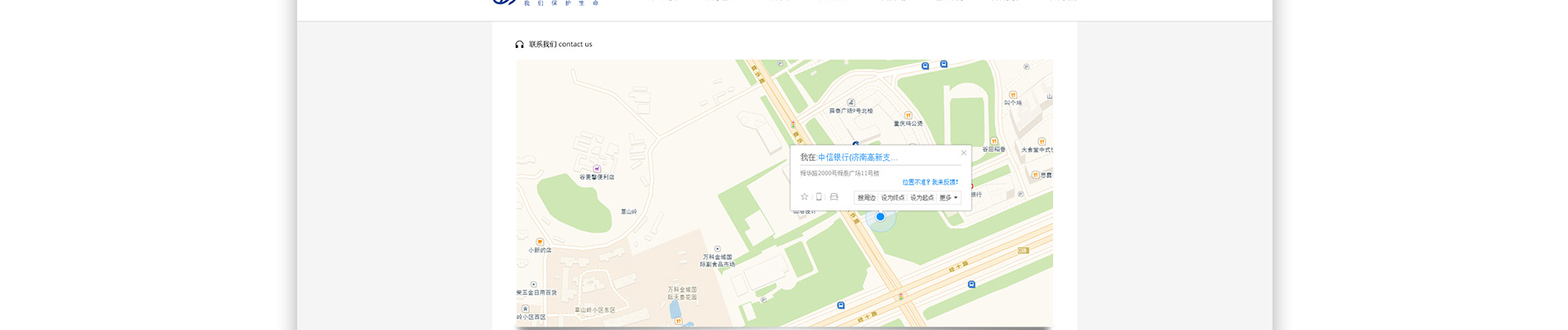This screenshot has width=1568, height=330.
Task: Open the 中信银行 location title link
Action: click(857, 158)
